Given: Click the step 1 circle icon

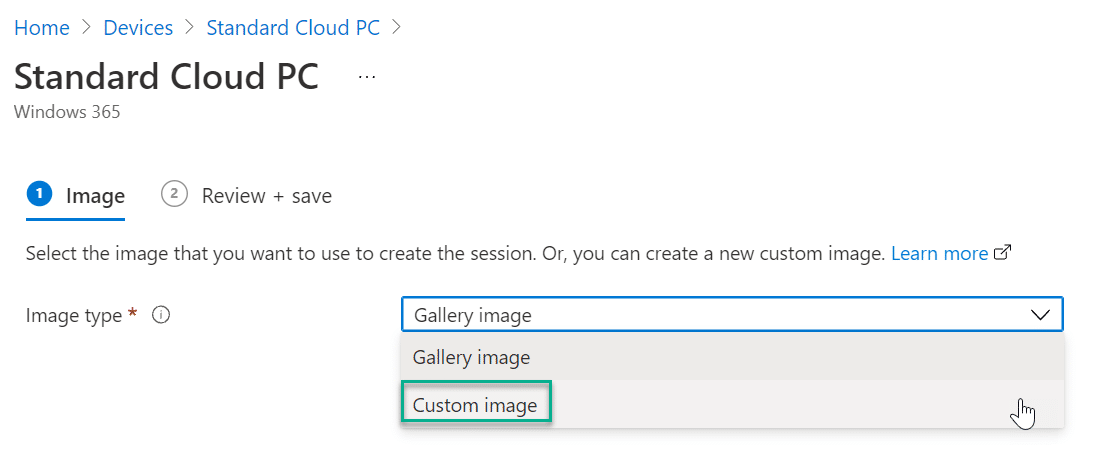Looking at the screenshot, I should point(39,194).
